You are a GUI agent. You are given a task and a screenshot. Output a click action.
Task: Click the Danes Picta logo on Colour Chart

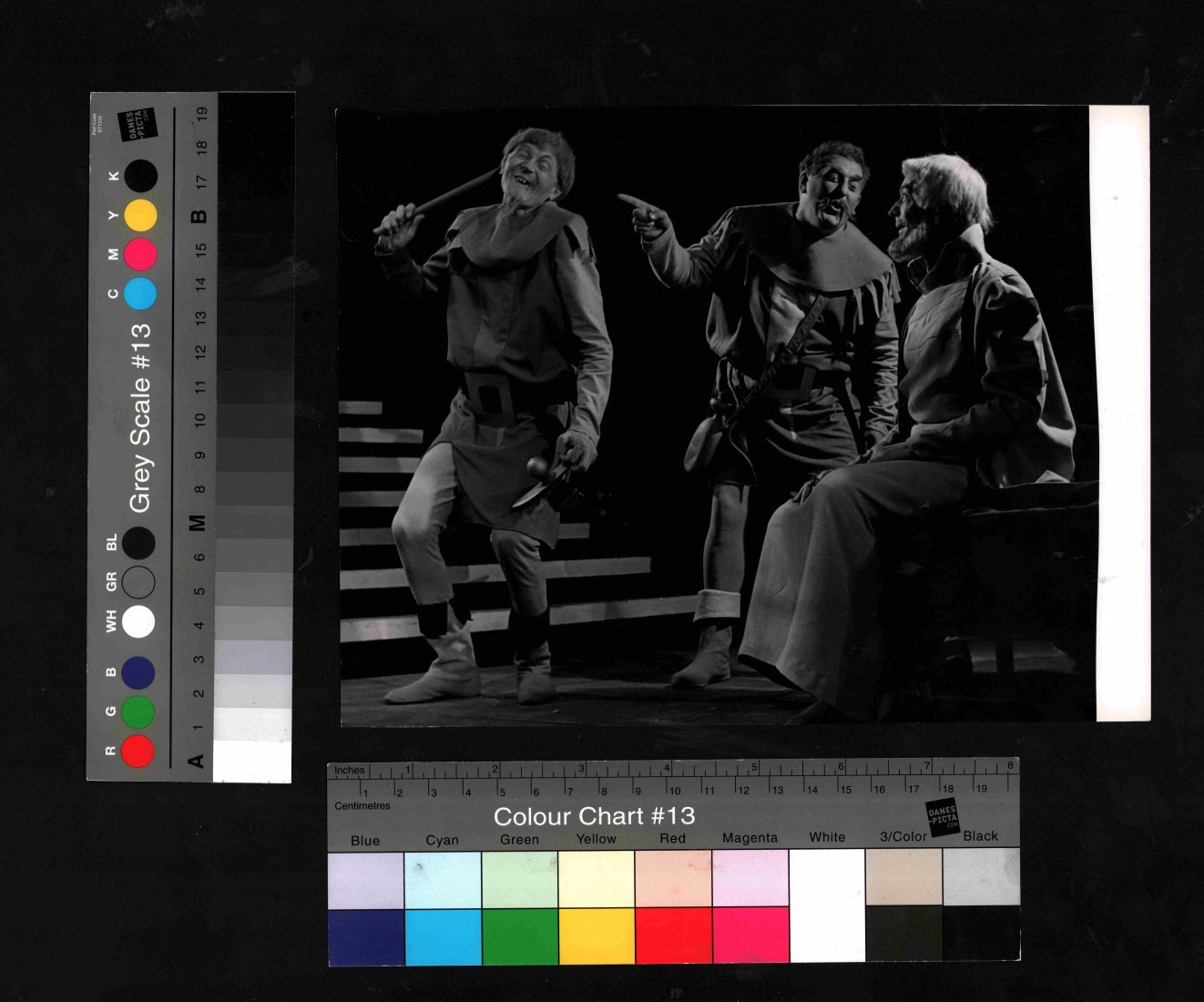click(x=943, y=815)
